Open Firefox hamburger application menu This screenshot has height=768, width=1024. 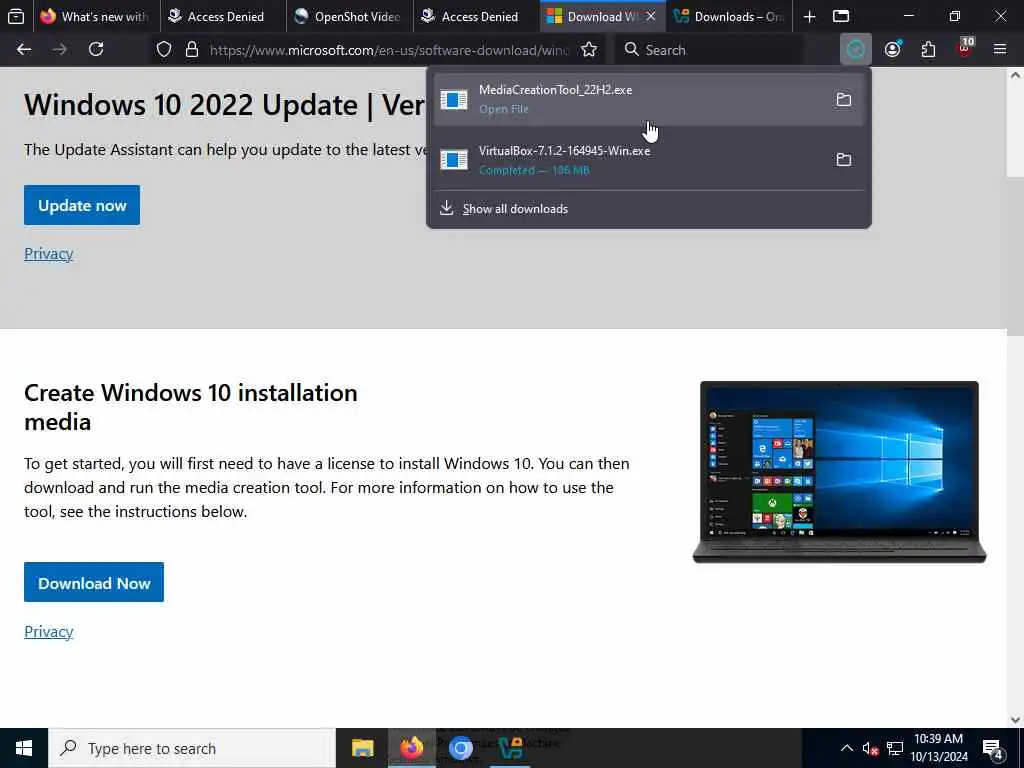(1000, 50)
